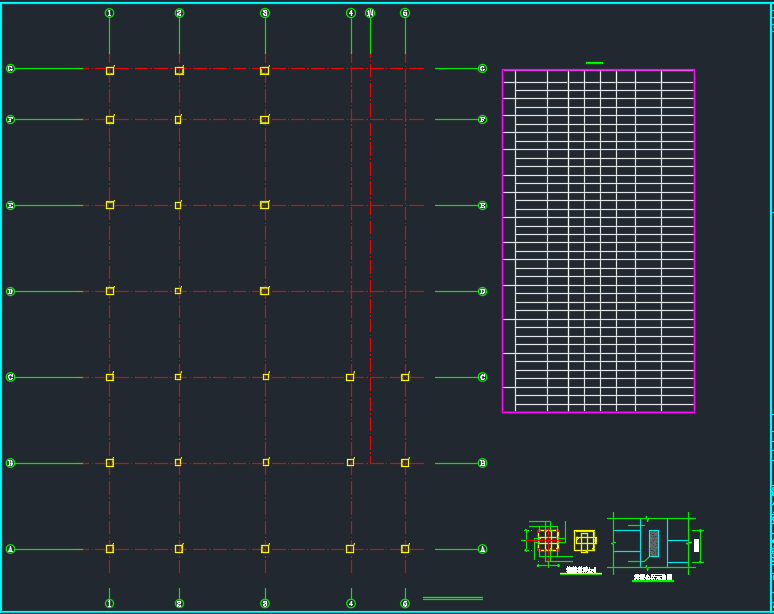The width and height of the screenshot is (774, 614).
Task: Select the bottom grid bubble numbered 2
Action: point(179,603)
